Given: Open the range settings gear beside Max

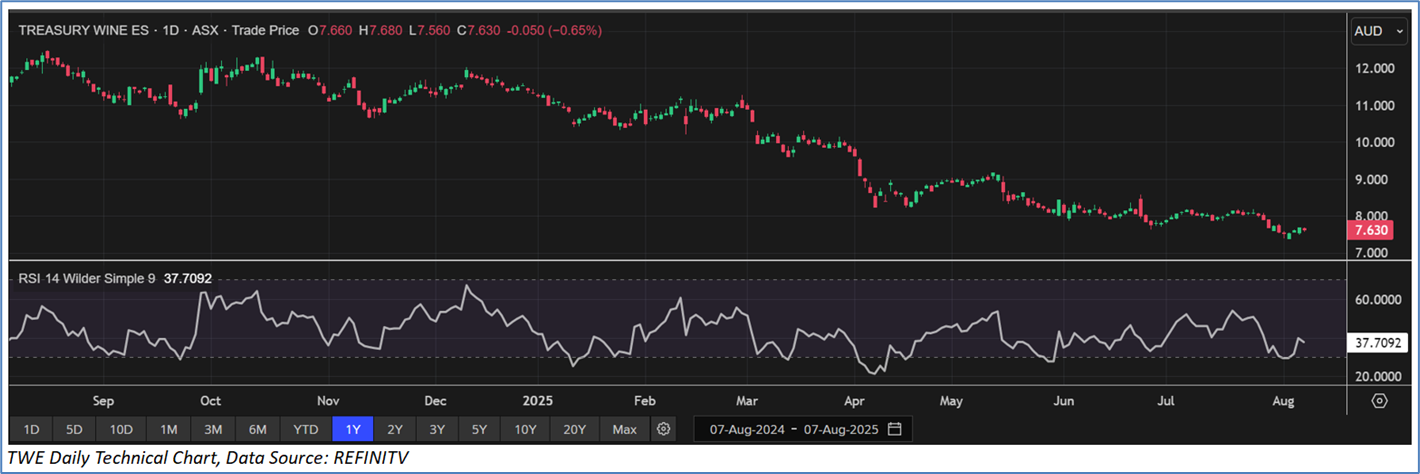Looking at the screenshot, I should coord(662,430).
